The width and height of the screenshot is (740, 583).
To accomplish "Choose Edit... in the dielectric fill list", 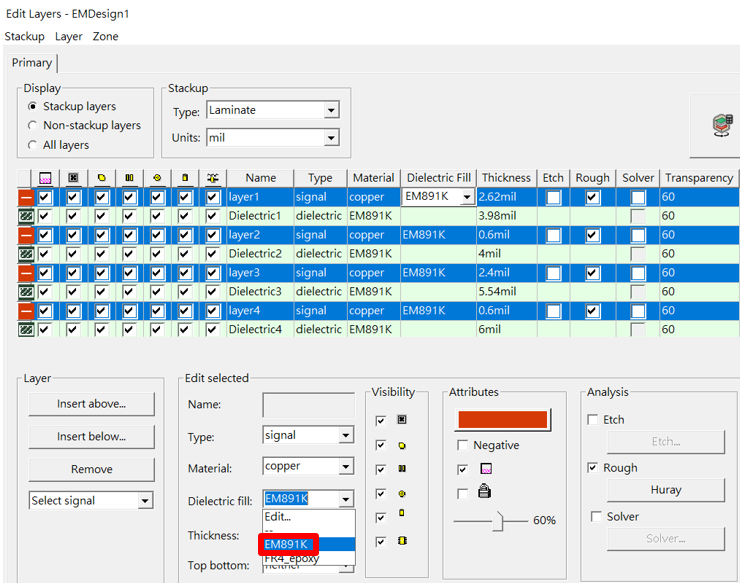I will tap(309, 517).
